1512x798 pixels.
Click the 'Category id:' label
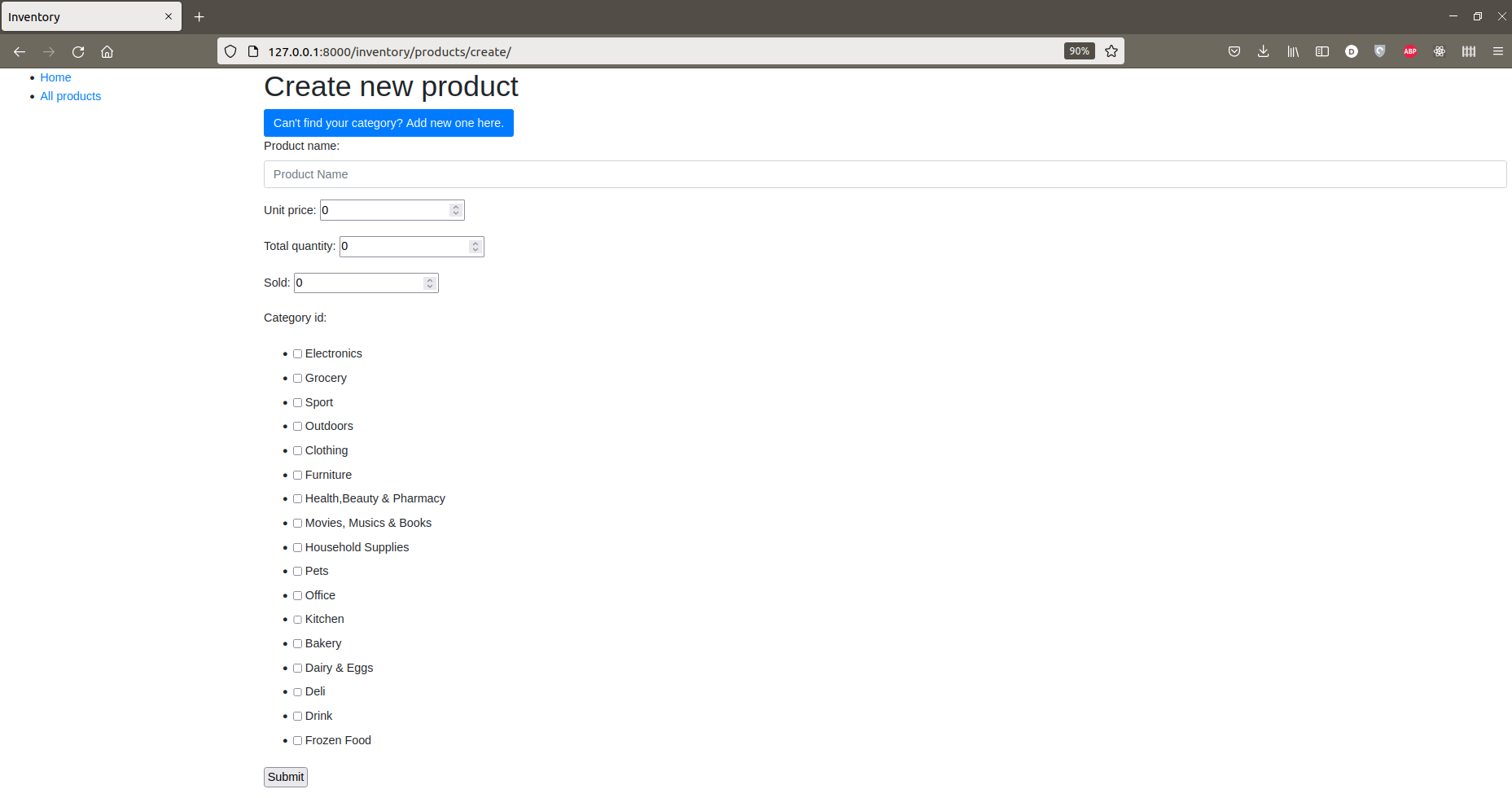pyautogui.click(x=295, y=318)
